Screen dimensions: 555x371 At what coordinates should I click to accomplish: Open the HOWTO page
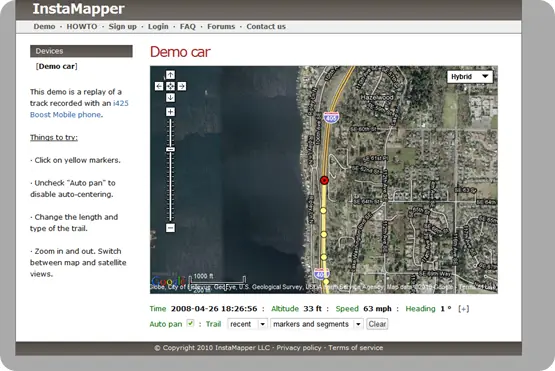pos(82,27)
